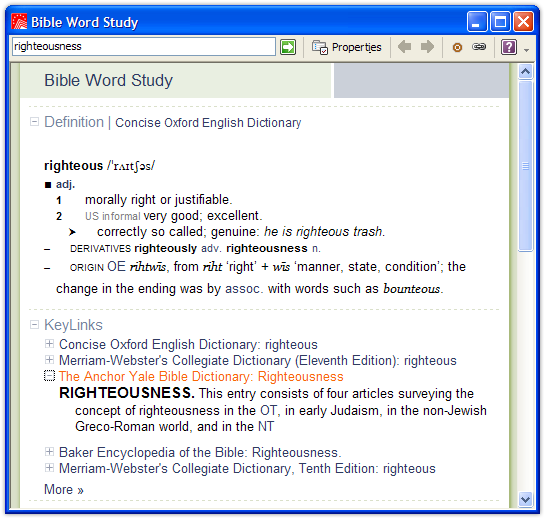Expand Merriam-Webster's Tenth Edition righteous entry
This screenshot has width=545, height=519.
pyautogui.click(x=49, y=468)
